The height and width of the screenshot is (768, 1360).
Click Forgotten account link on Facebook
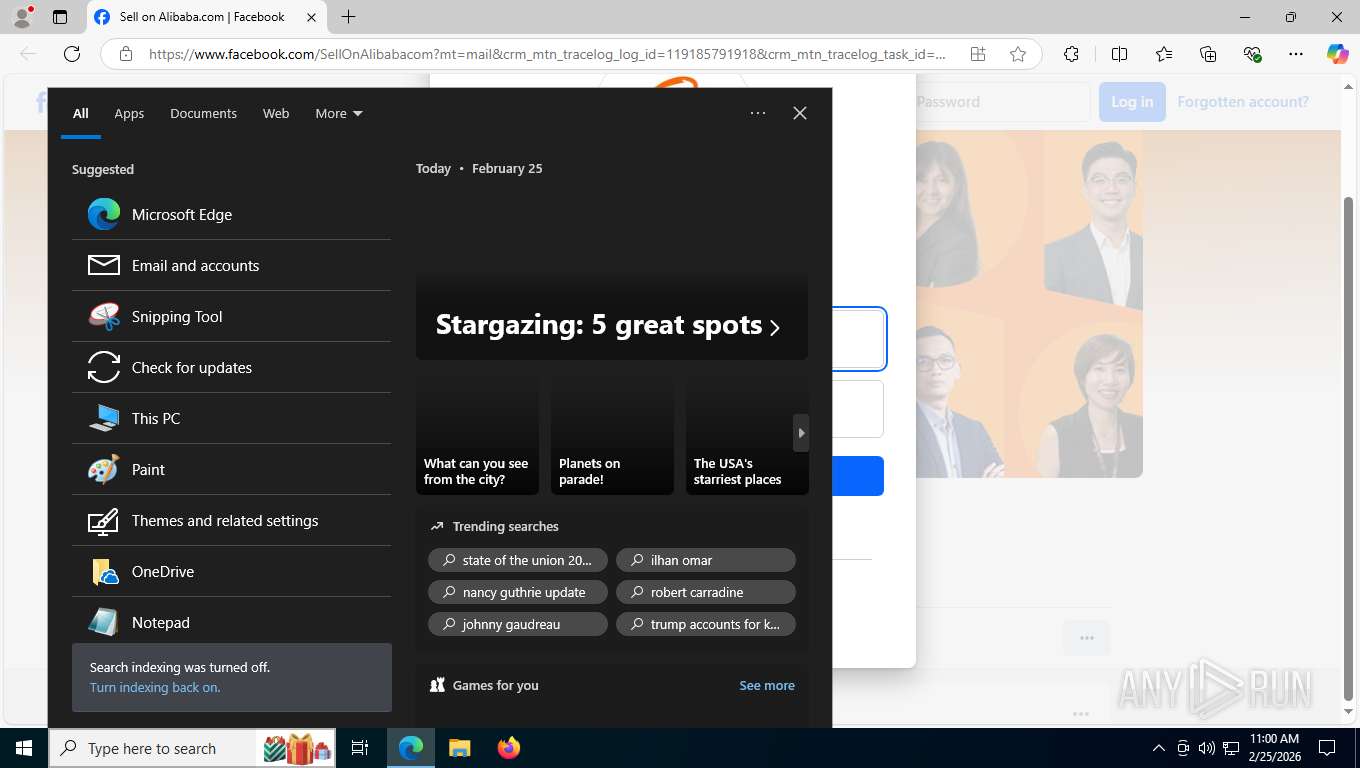pyautogui.click(x=1243, y=101)
